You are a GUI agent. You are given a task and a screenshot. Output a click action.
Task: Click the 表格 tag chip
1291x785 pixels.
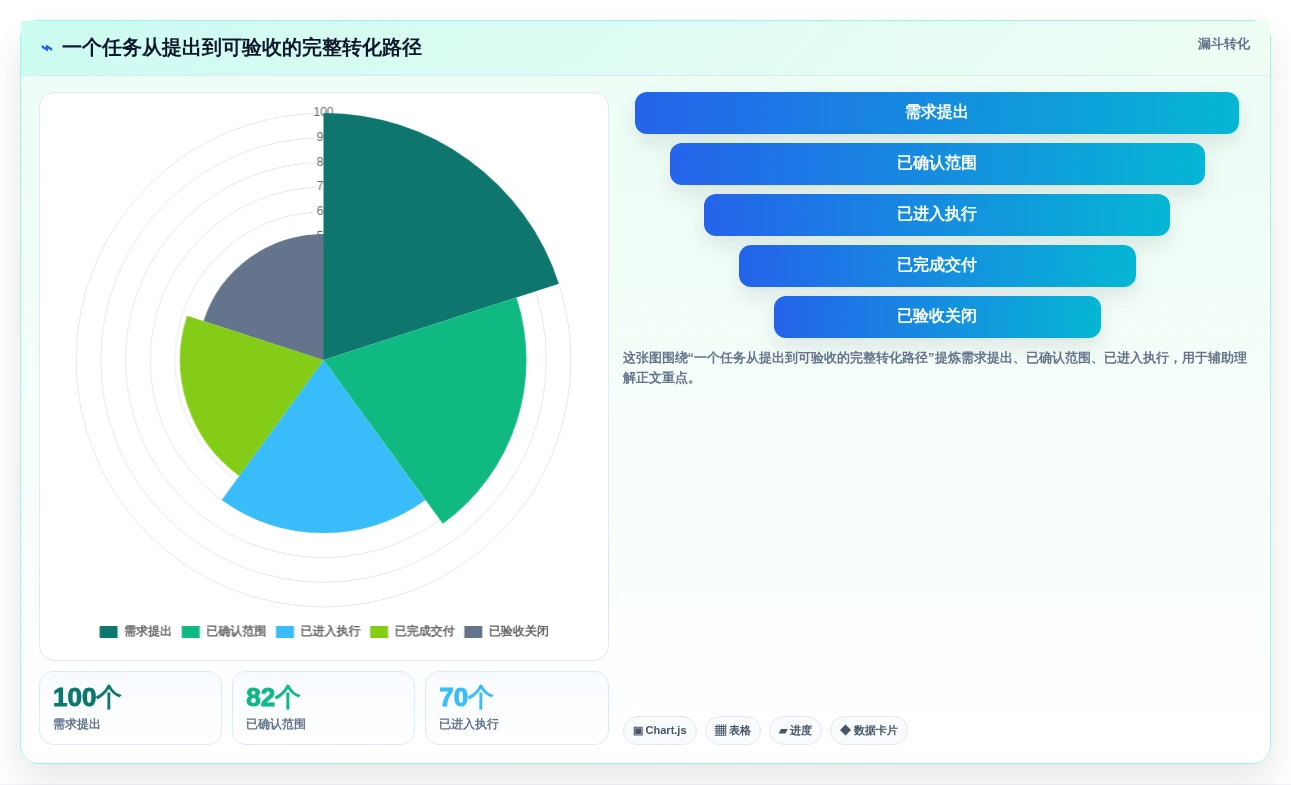click(733, 731)
